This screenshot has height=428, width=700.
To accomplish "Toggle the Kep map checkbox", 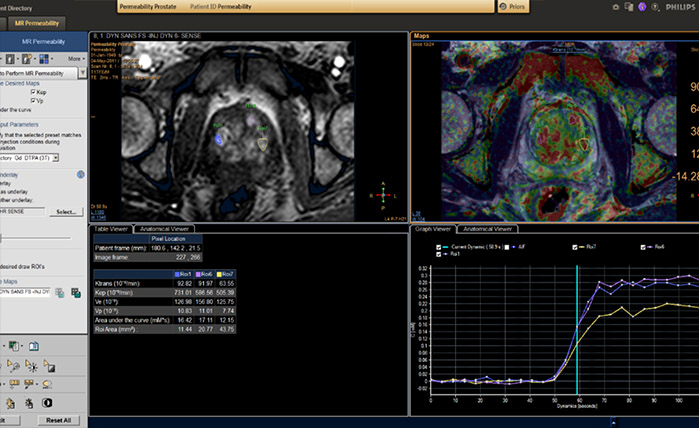I will 34,91.
